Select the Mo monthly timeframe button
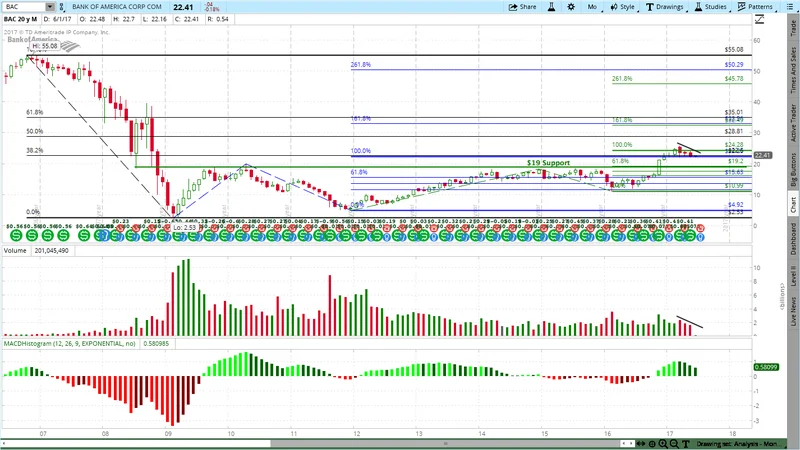 tap(592, 6)
